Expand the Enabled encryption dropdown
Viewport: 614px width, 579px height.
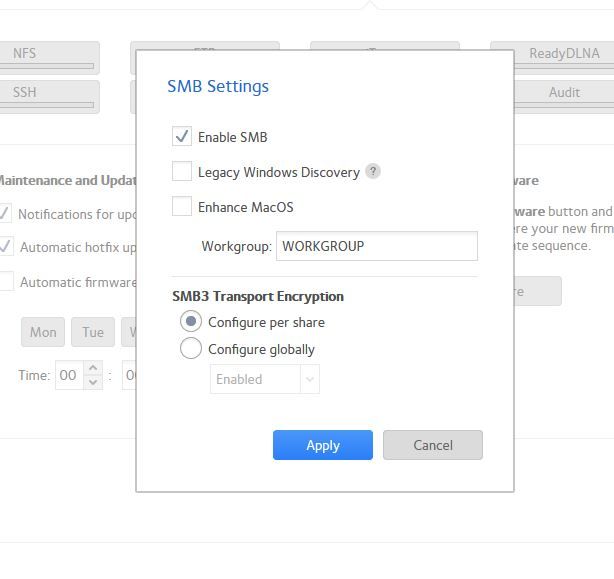[x=264, y=379]
